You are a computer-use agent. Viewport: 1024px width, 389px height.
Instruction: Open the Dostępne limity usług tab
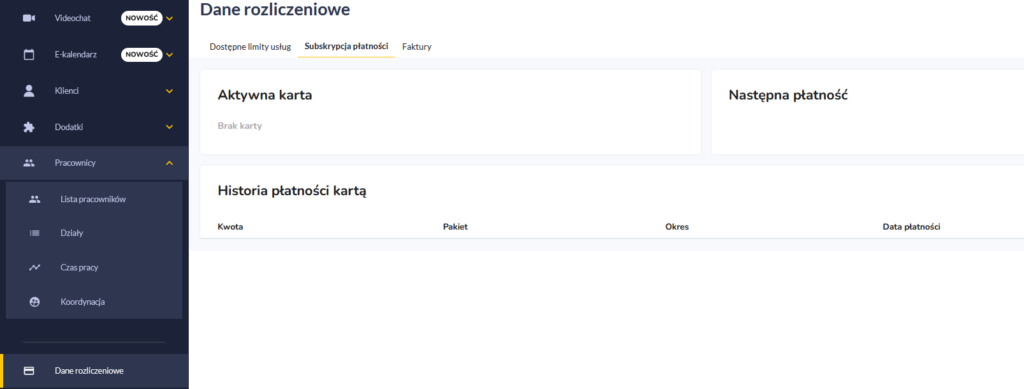pyautogui.click(x=250, y=47)
